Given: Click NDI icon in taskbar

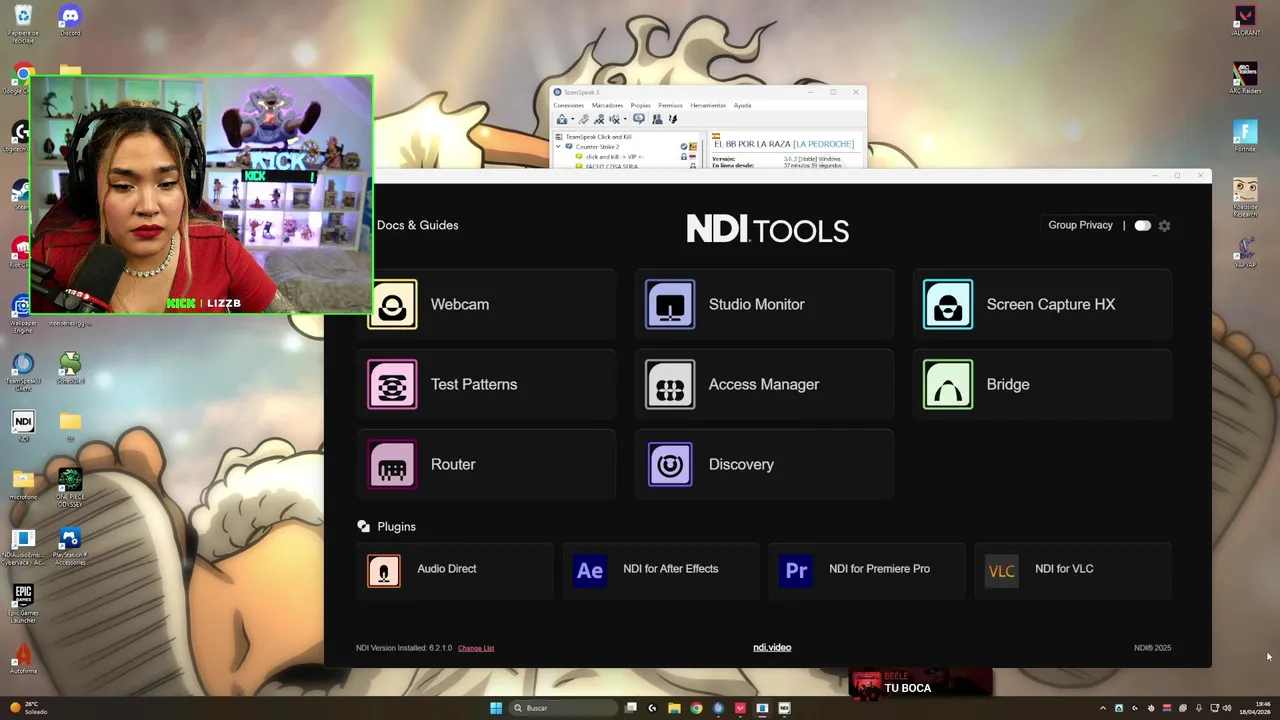Looking at the screenshot, I should coord(784,708).
